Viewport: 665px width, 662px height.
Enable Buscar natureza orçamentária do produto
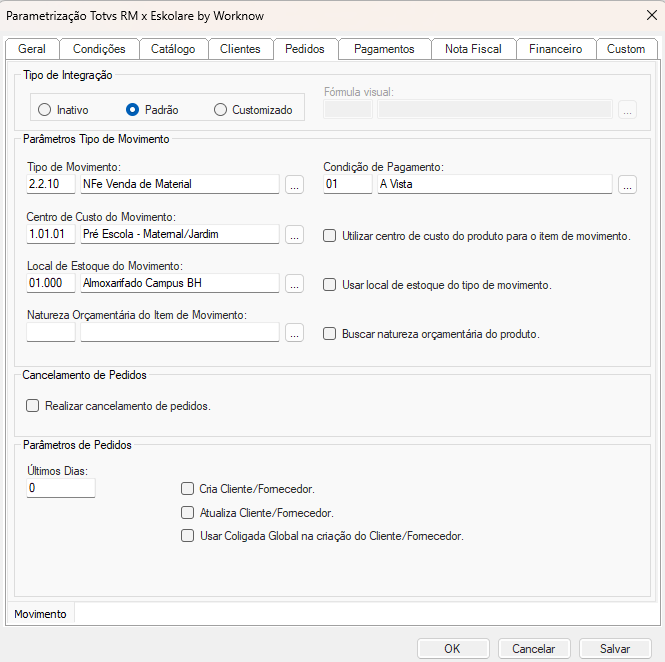329,334
